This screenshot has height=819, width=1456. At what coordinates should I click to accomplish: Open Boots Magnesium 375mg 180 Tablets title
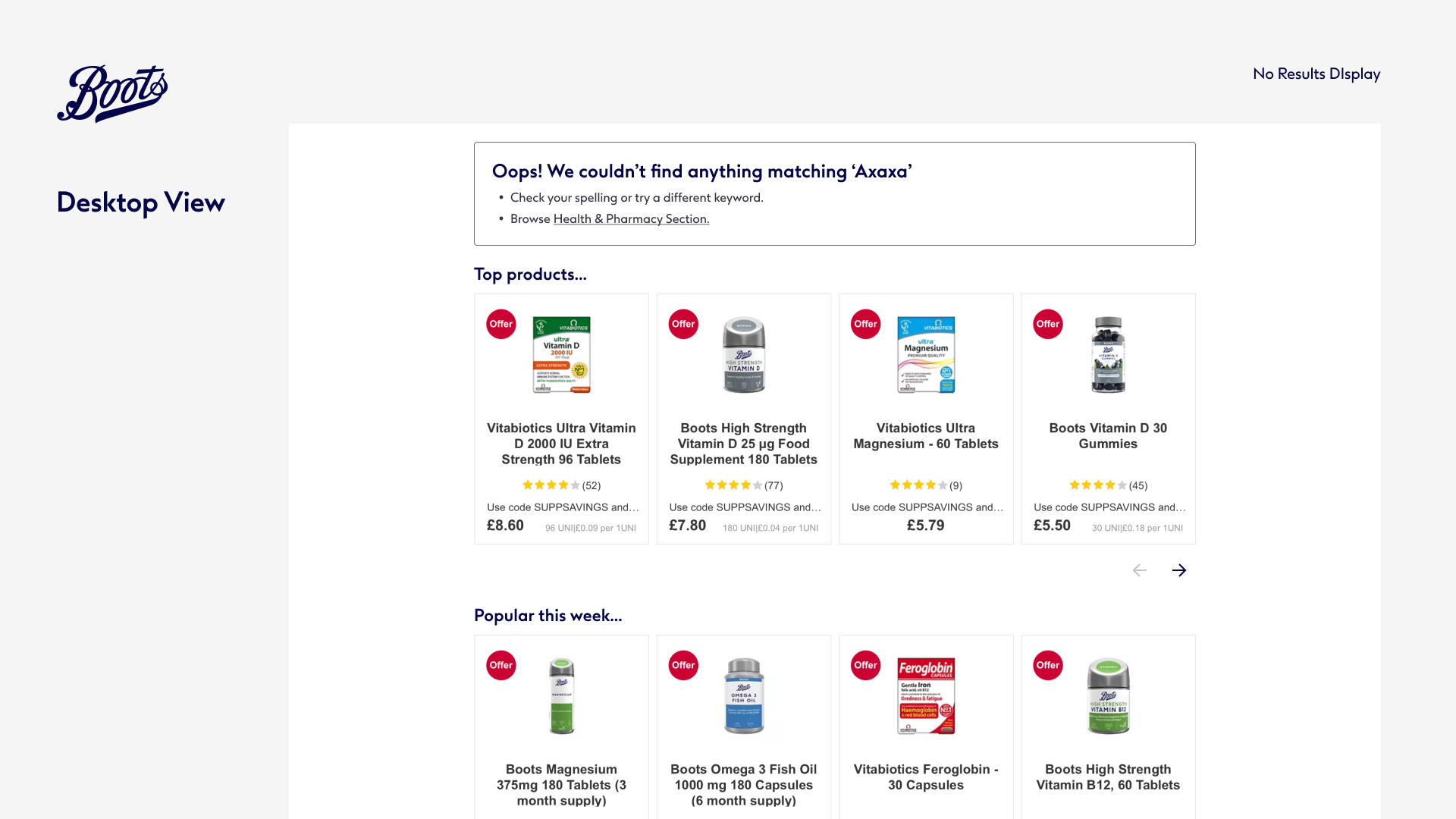coord(561,785)
